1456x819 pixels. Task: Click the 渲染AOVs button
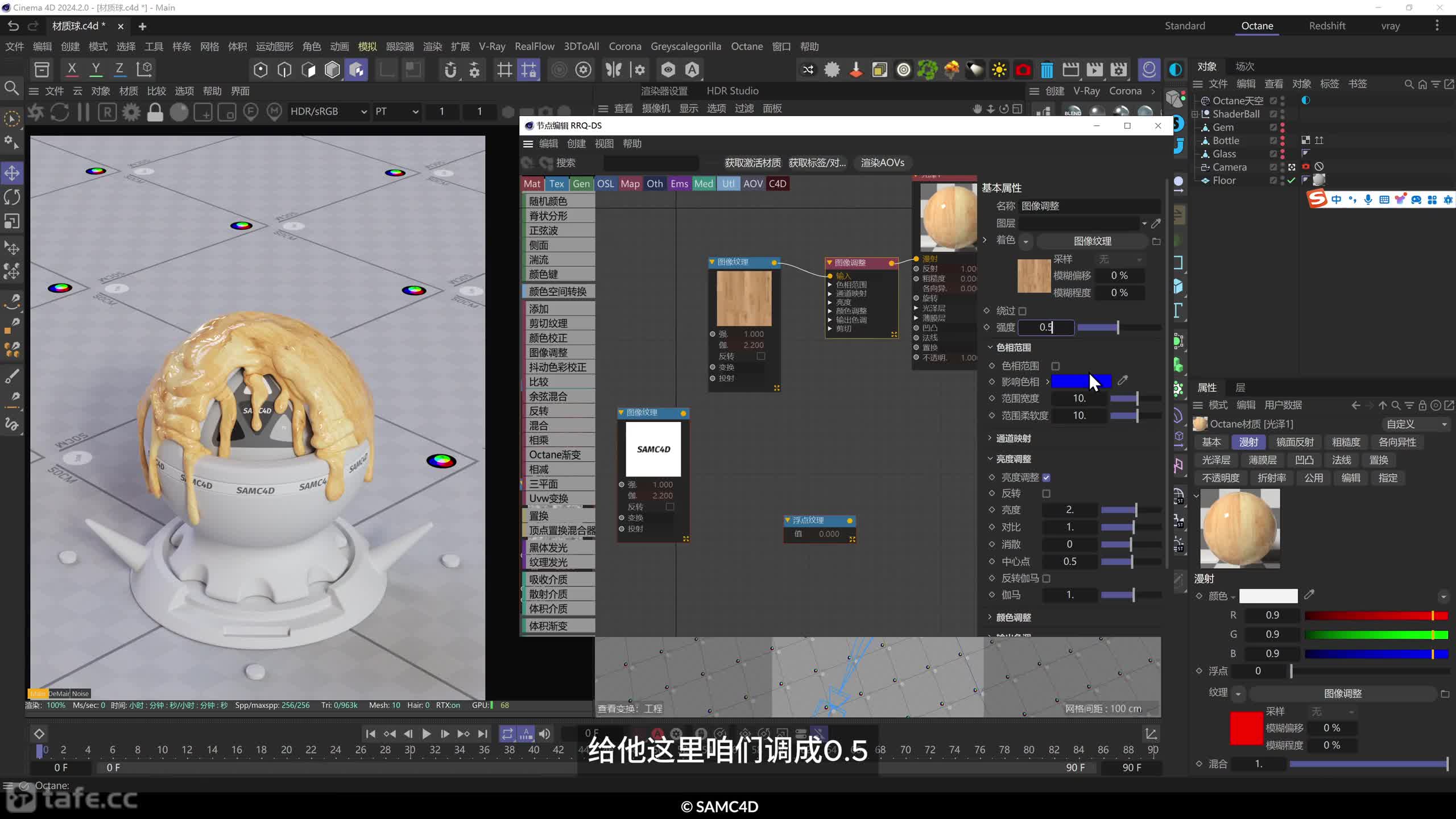[x=882, y=163]
